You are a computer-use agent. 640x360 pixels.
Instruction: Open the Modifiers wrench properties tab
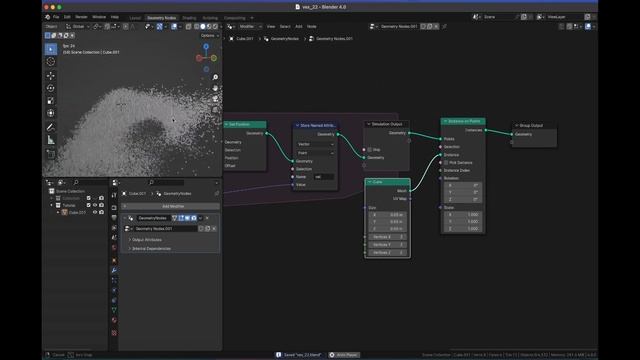(114, 270)
